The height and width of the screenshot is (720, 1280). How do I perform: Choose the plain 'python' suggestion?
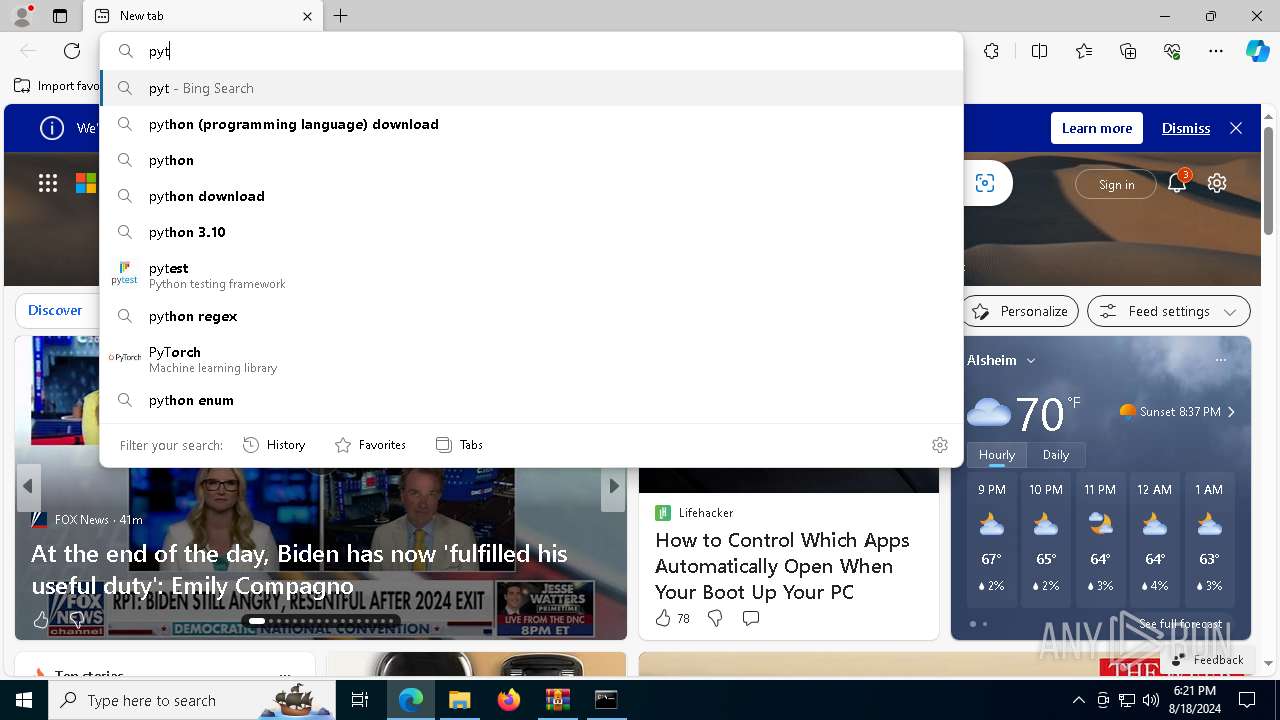point(532,160)
